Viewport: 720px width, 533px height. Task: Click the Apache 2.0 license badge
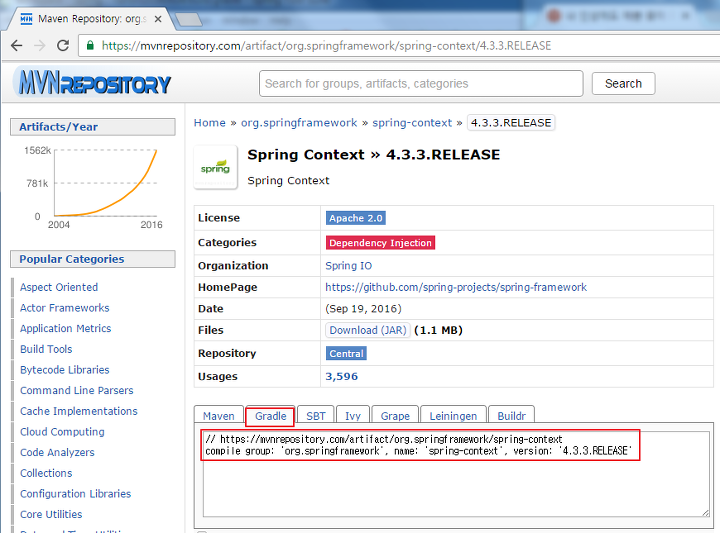(356, 218)
